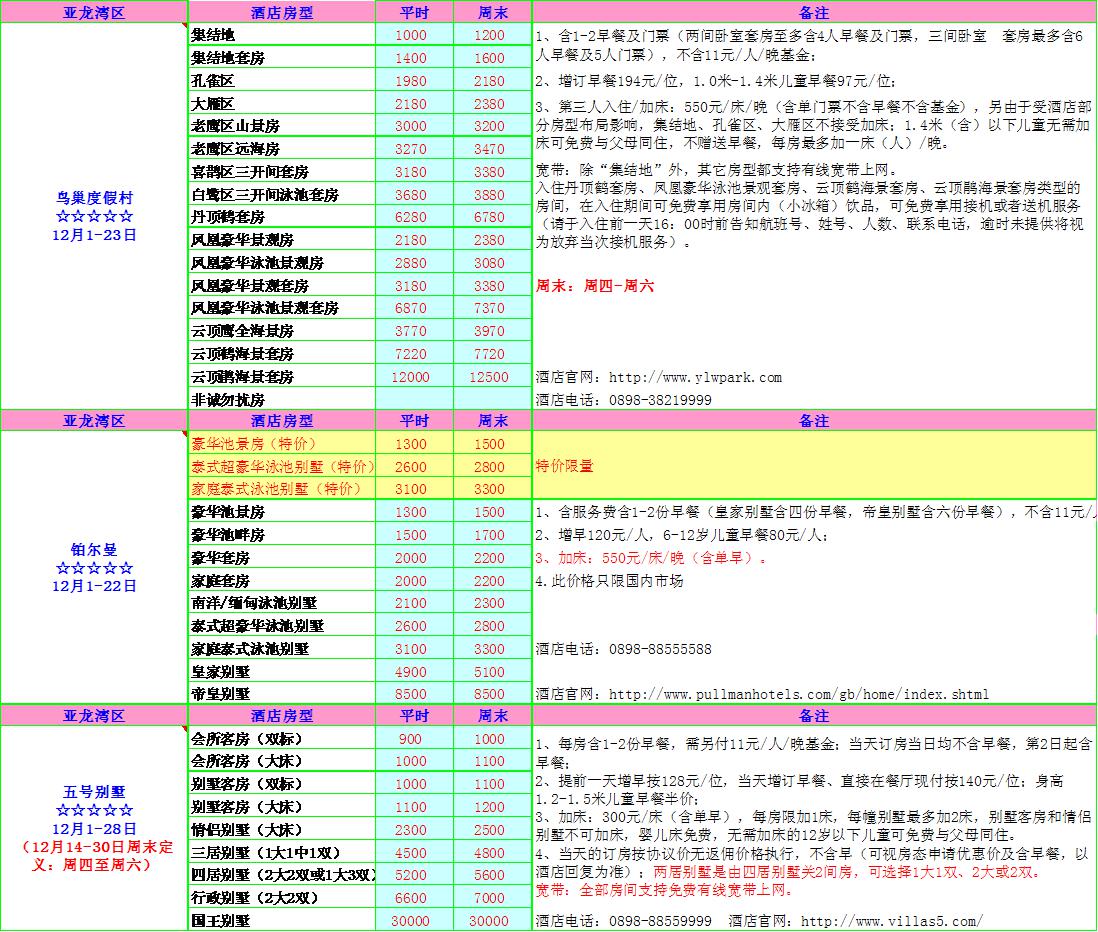Open the pullmanhotels.com official website link
The image size is (1098, 932).
(x=798, y=694)
